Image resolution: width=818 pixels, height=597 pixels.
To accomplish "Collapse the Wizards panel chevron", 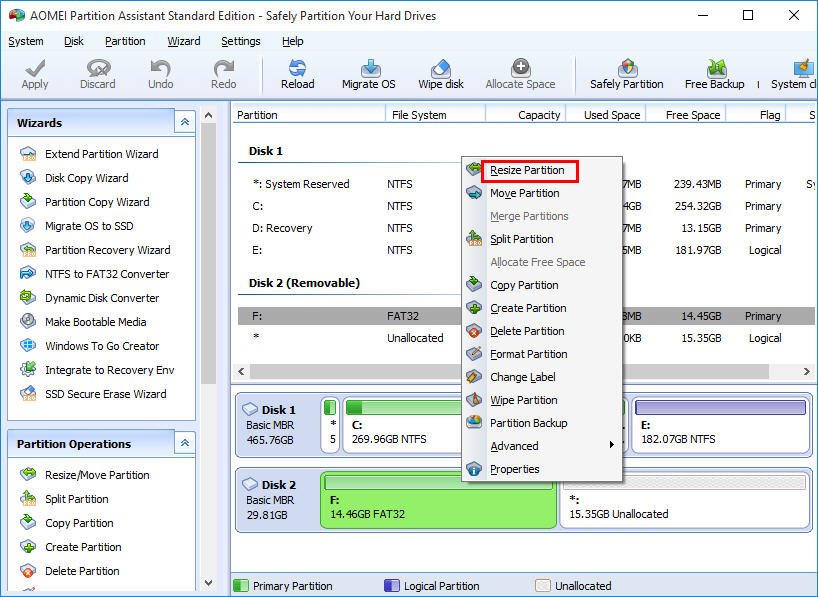I will tap(185, 122).
